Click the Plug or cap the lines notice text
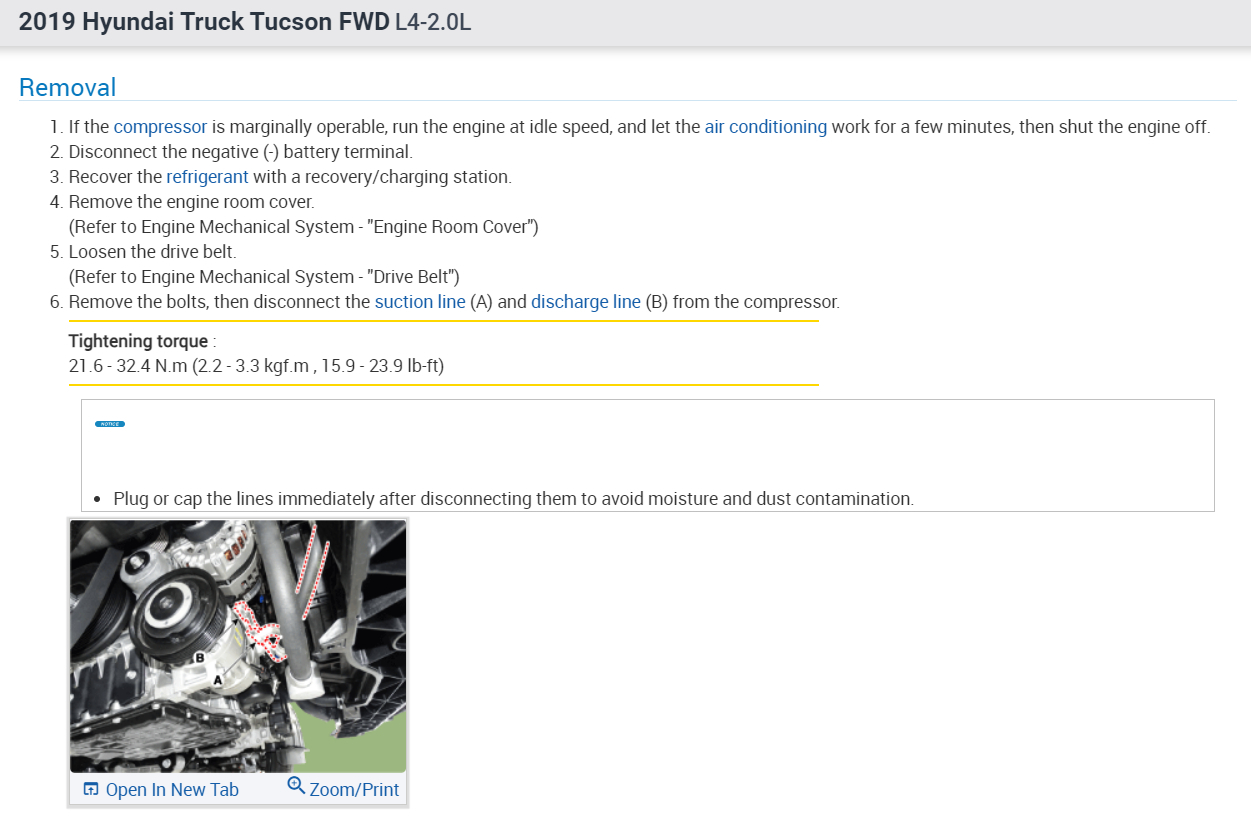The height and width of the screenshot is (824, 1251). click(513, 498)
